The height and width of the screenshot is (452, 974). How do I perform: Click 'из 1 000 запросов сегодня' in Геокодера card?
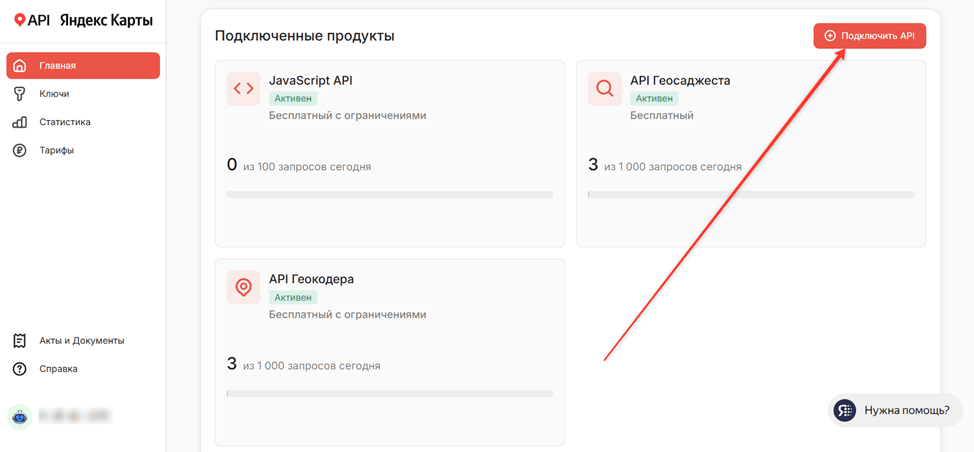pos(311,366)
